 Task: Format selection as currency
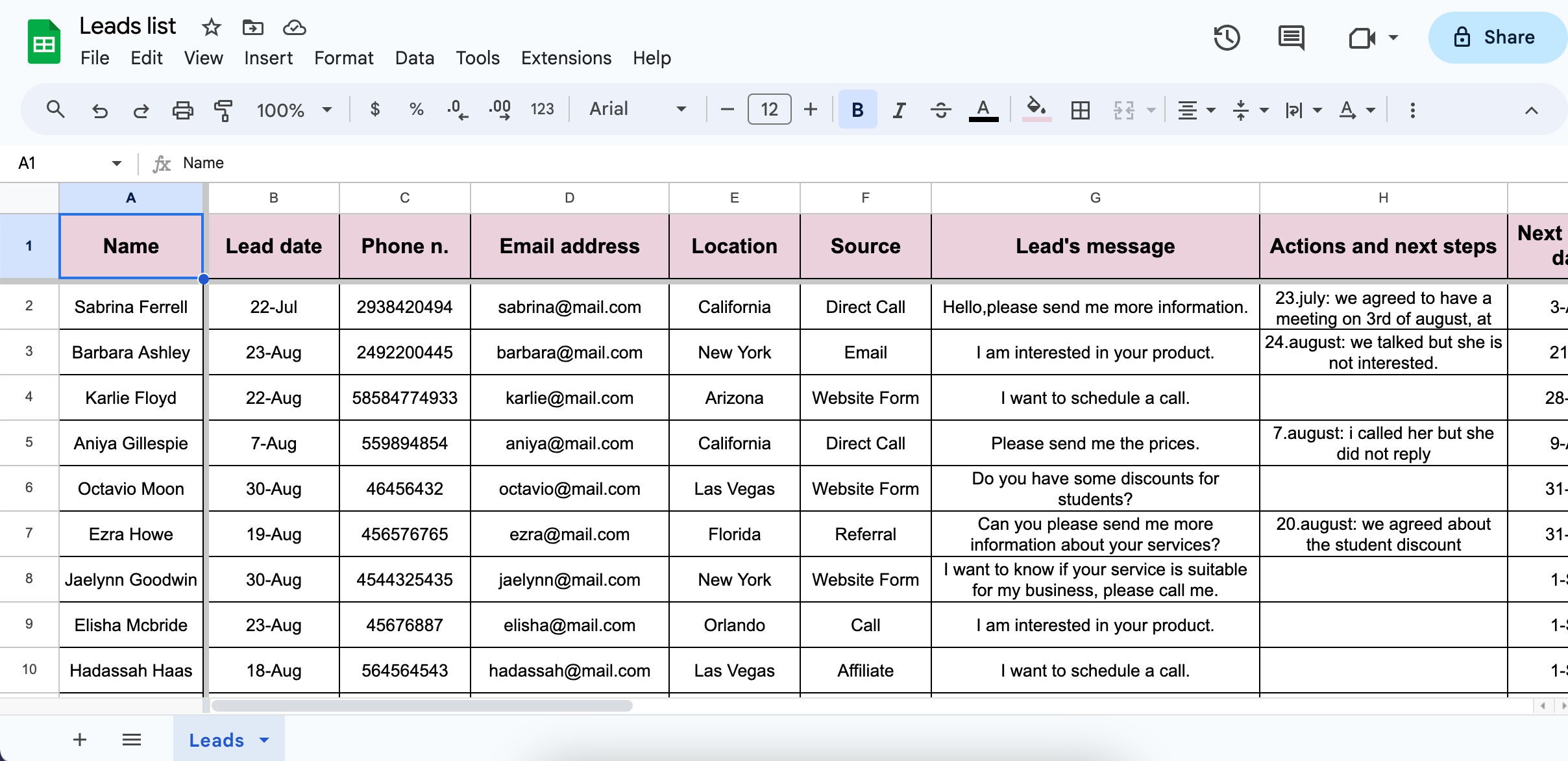[374, 109]
